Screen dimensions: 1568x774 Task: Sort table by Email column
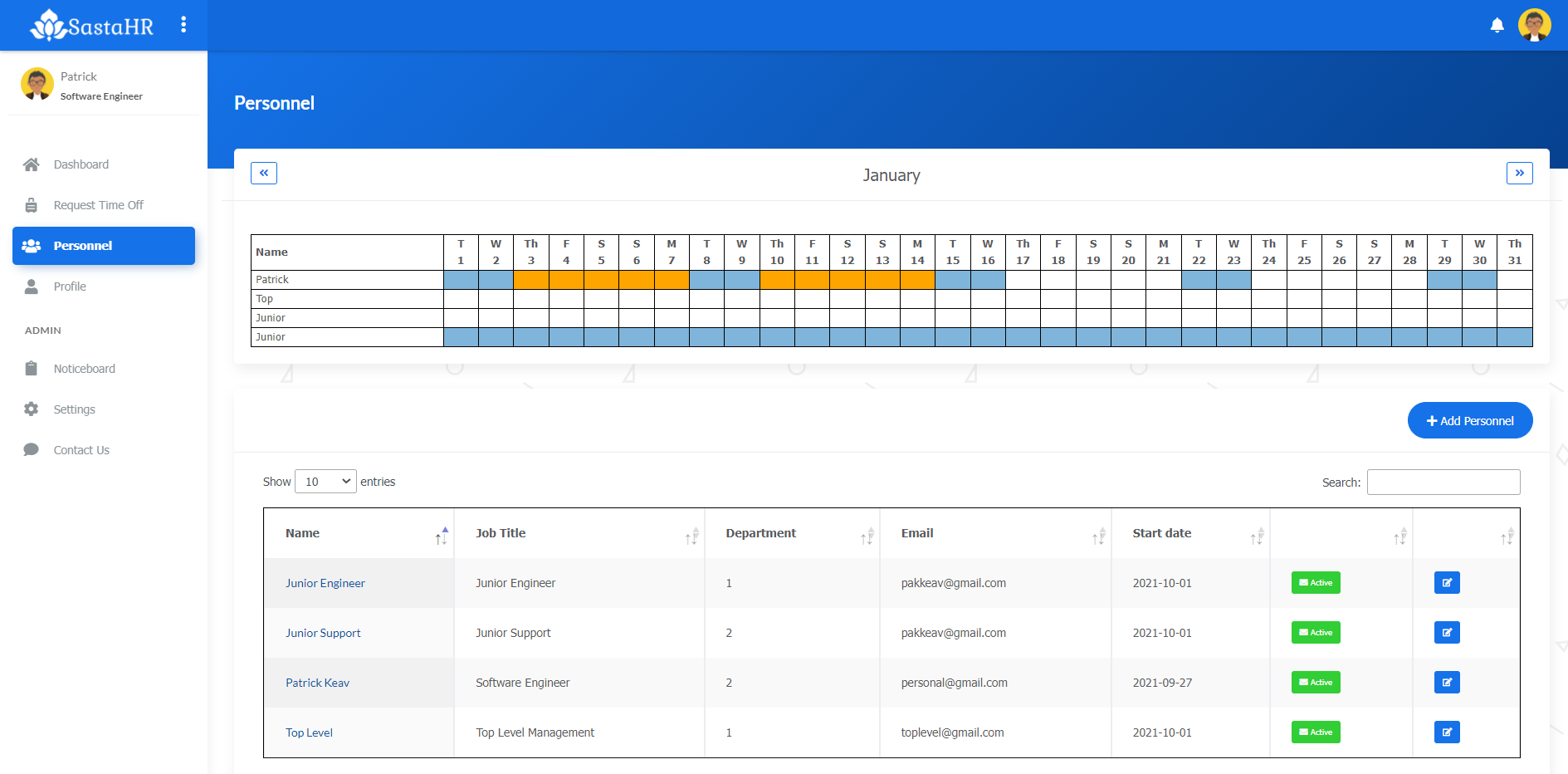coord(995,533)
